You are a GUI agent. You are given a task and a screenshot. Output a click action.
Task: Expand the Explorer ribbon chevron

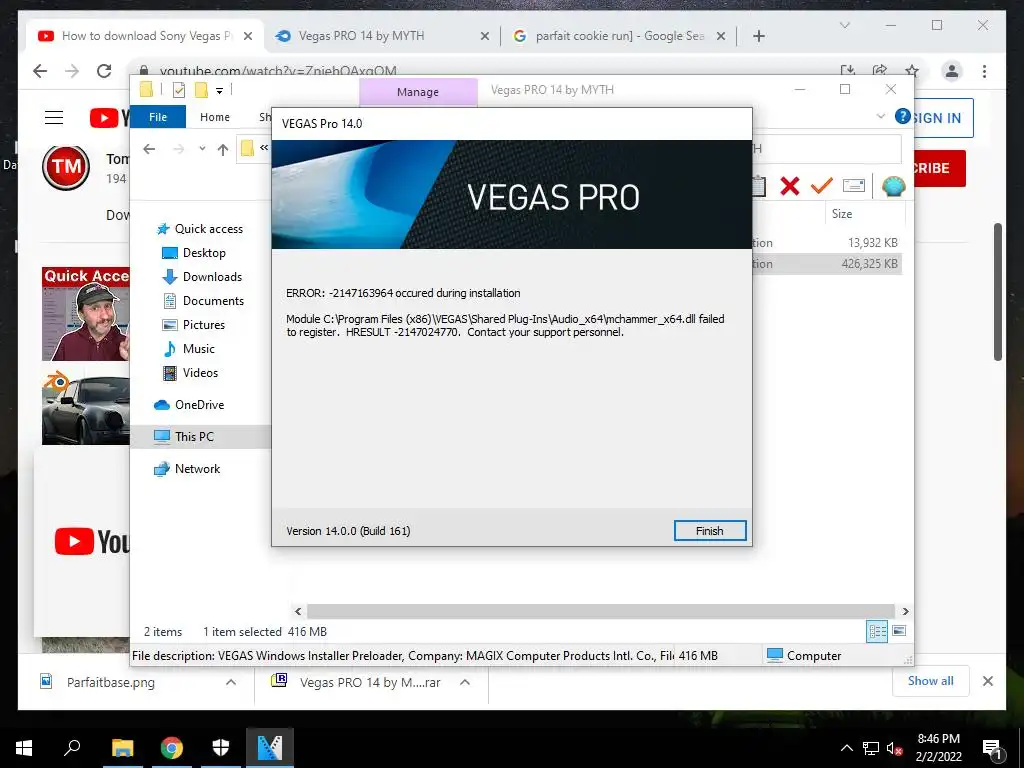coord(880,116)
